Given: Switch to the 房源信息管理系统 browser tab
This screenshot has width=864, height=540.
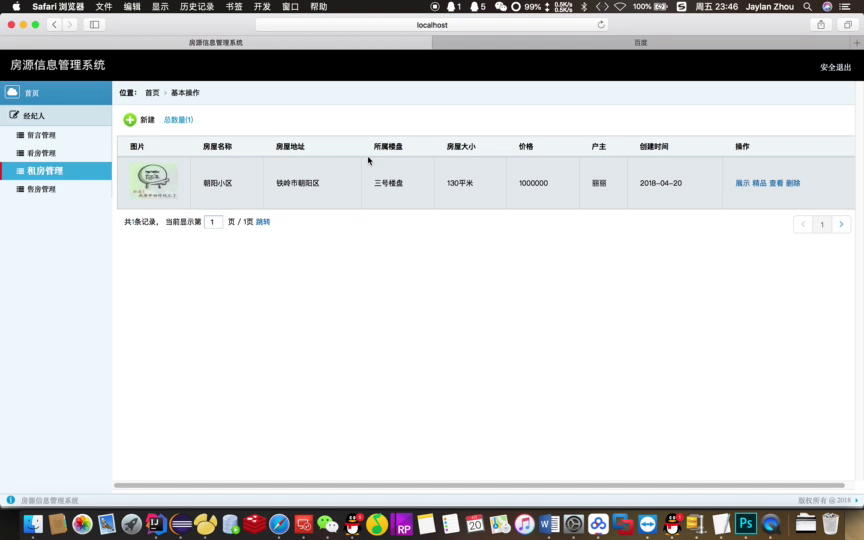Looking at the screenshot, I should 216,42.
